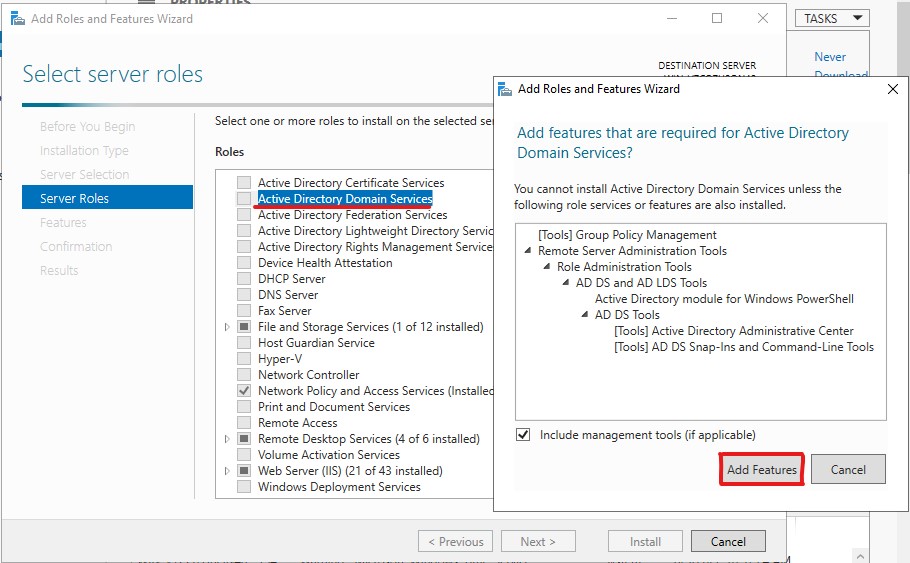Screen dimensions: 910x563
Task: Expand Web Server (IIS) node
Action: pos(227,471)
